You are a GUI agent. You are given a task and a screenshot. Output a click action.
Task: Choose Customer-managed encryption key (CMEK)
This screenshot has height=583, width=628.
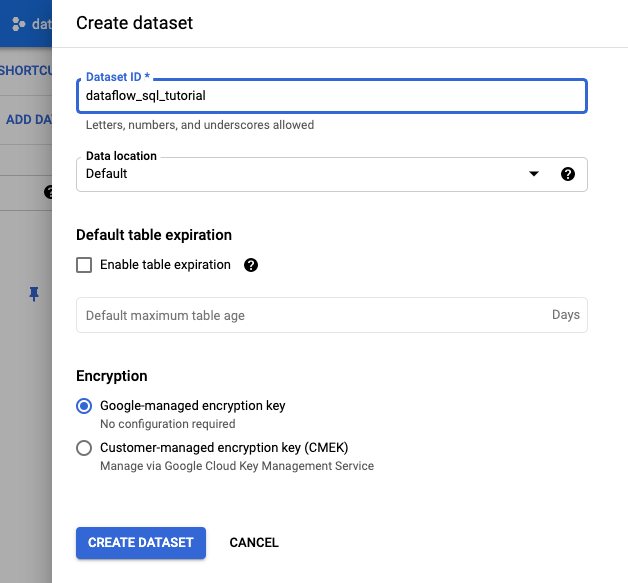click(84, 448)
